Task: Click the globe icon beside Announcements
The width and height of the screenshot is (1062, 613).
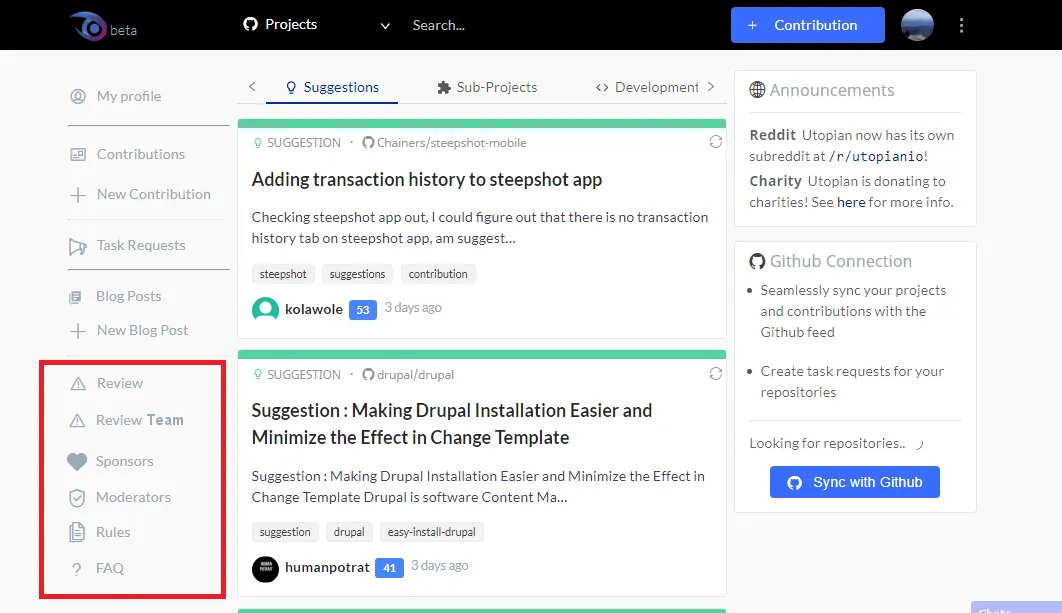Action: click(x=757, y=90)
